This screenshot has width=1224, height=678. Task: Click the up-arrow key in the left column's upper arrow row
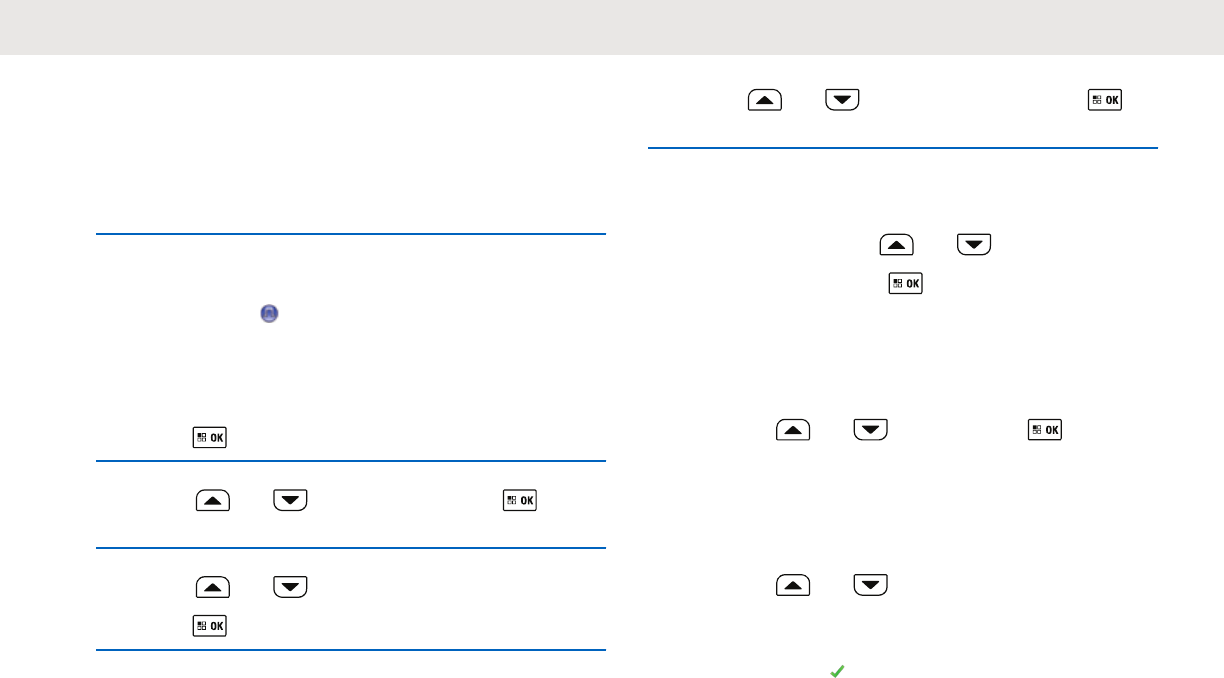pyautogui.click(x=211, y=500)
